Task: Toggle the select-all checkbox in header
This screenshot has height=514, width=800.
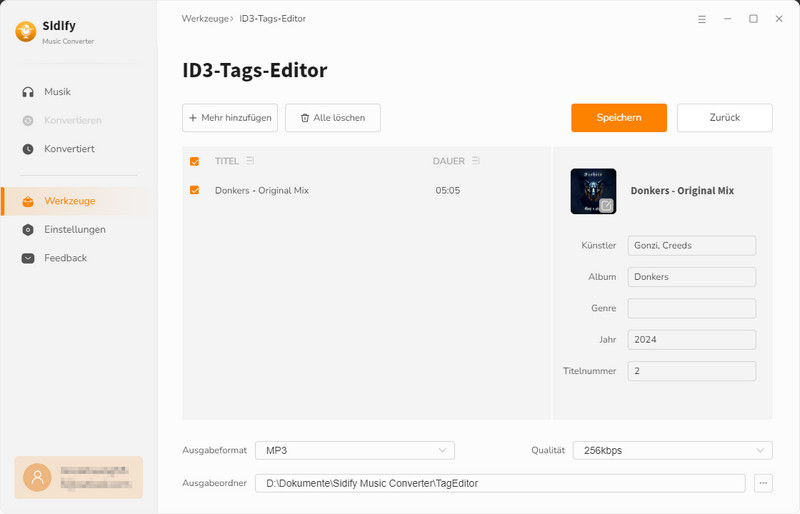Action: coord(194,161)
